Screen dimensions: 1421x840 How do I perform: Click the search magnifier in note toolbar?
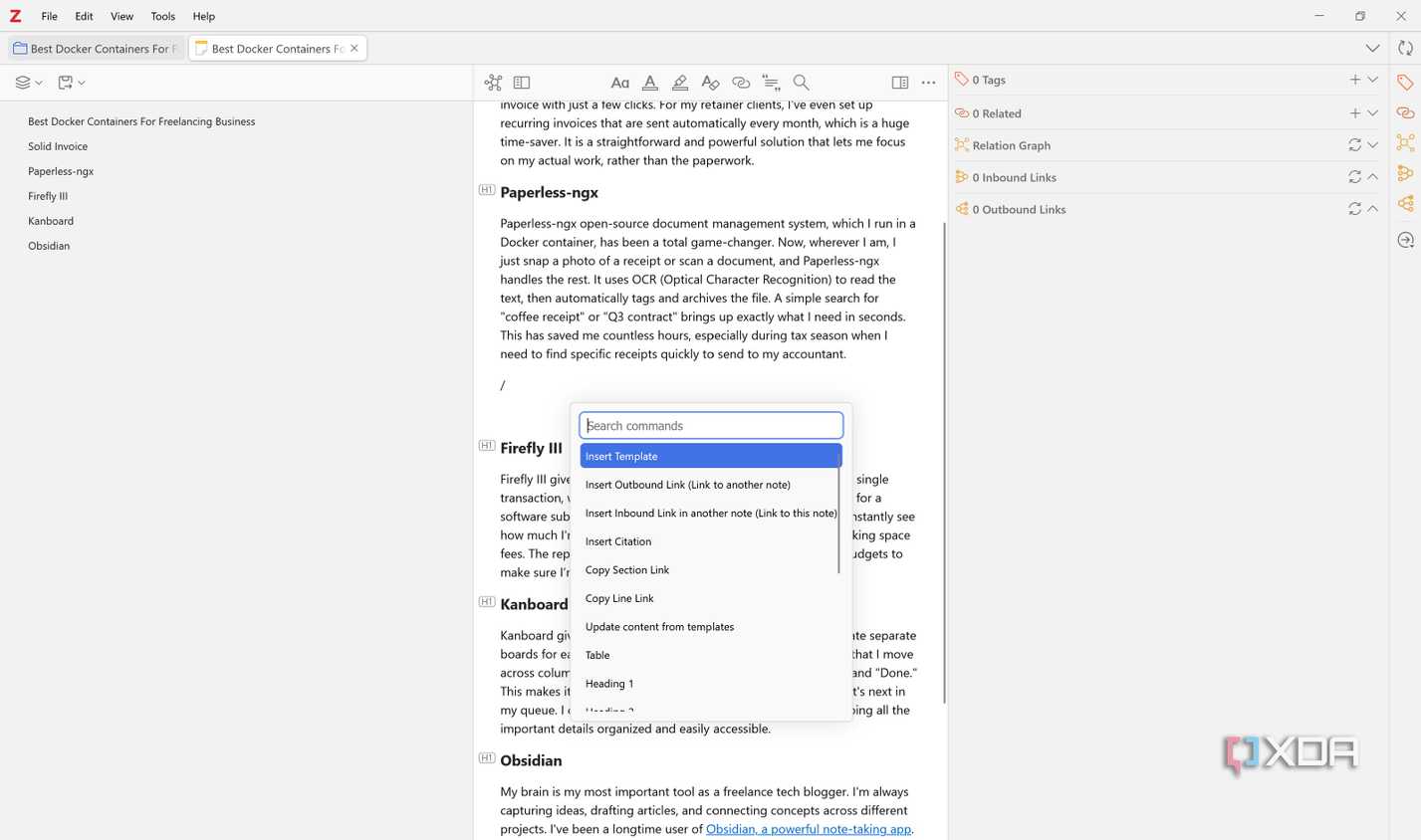coord(802,83)
